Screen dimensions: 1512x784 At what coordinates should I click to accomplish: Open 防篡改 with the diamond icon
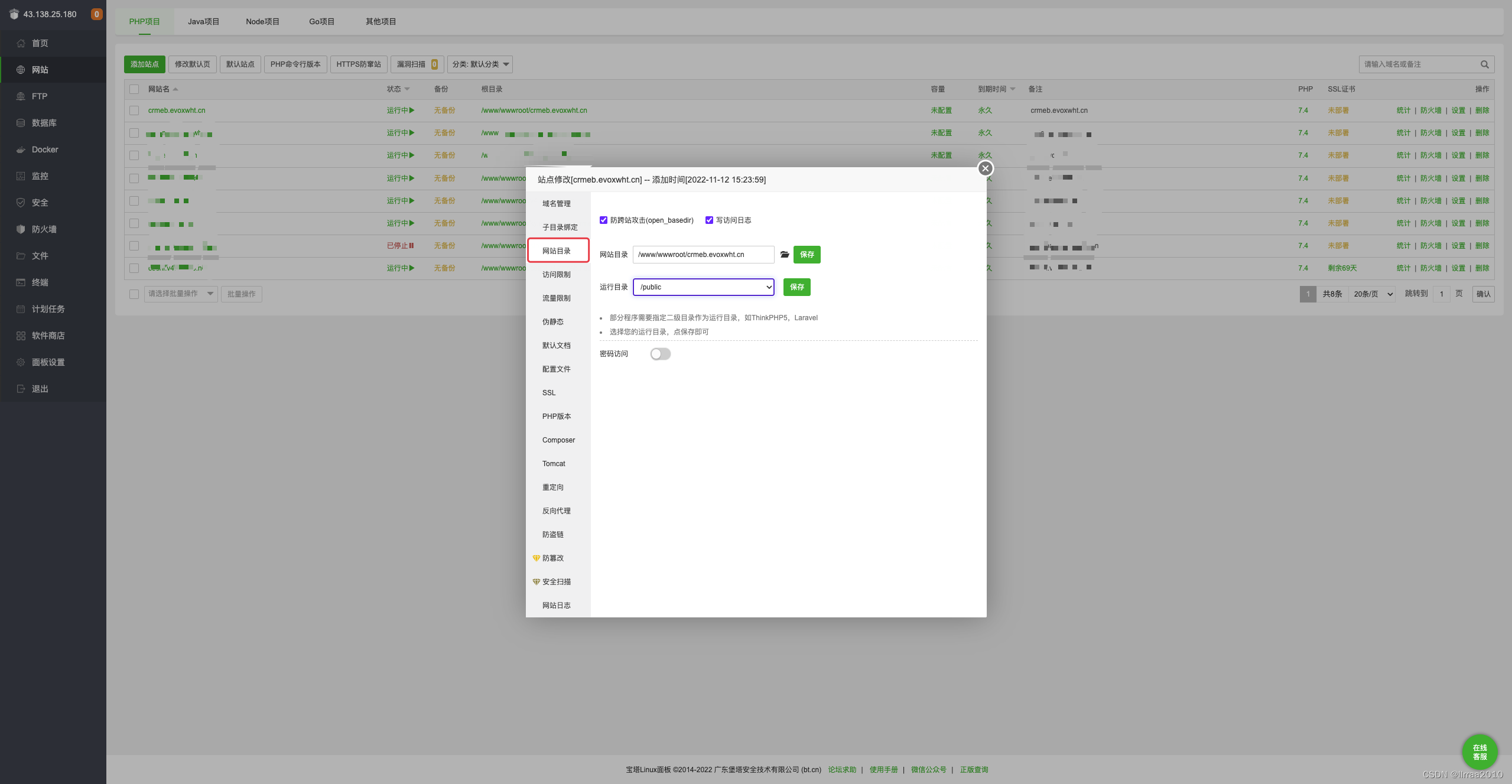(553, 558)
